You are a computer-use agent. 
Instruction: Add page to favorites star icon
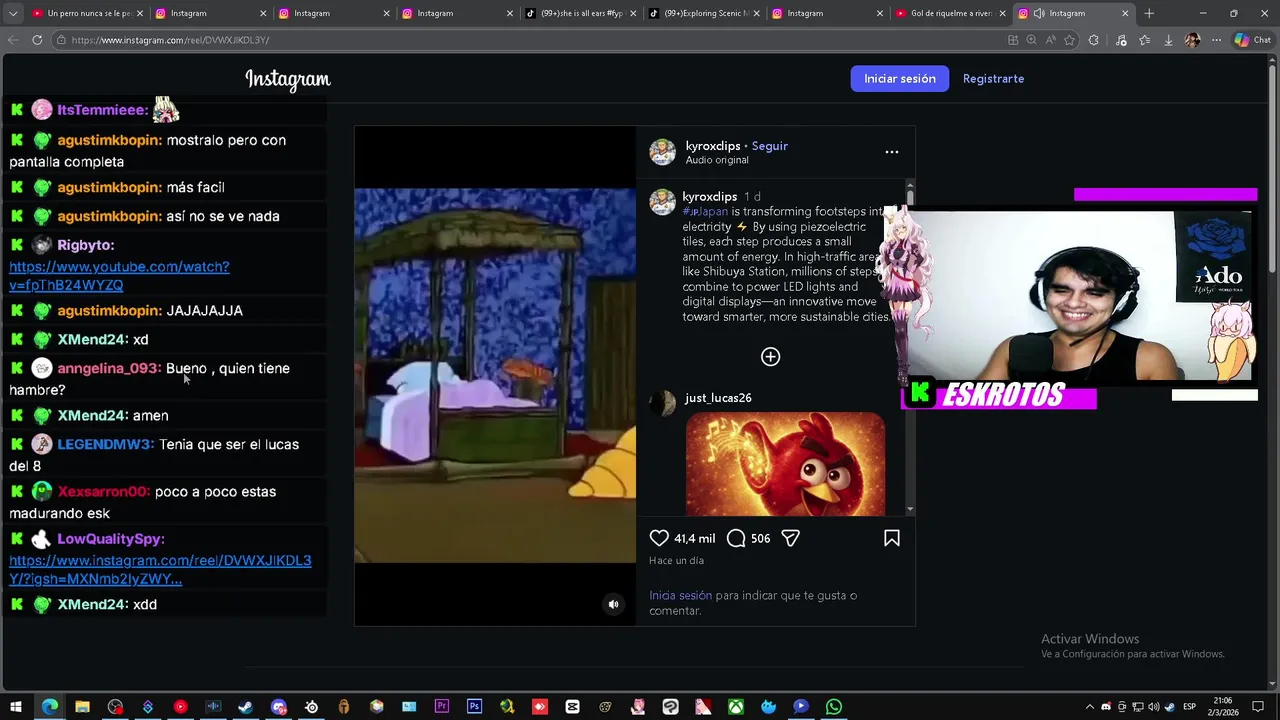pos(1070,40)
